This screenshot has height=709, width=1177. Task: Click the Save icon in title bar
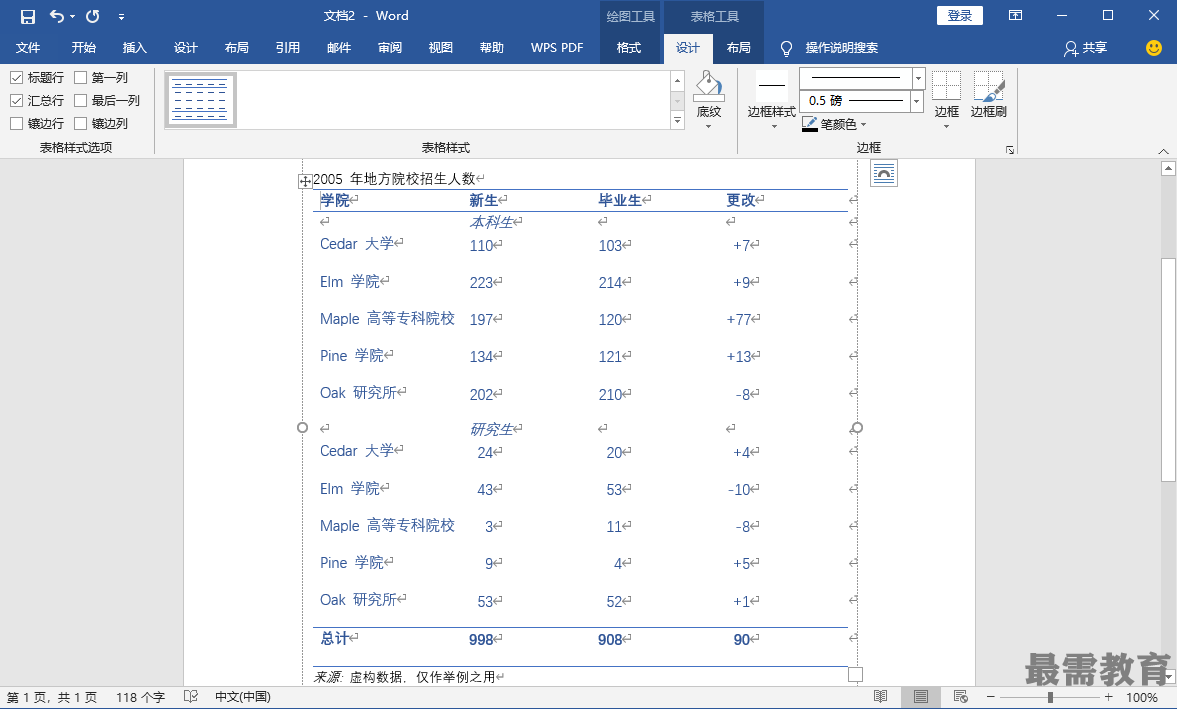[28, 17]
